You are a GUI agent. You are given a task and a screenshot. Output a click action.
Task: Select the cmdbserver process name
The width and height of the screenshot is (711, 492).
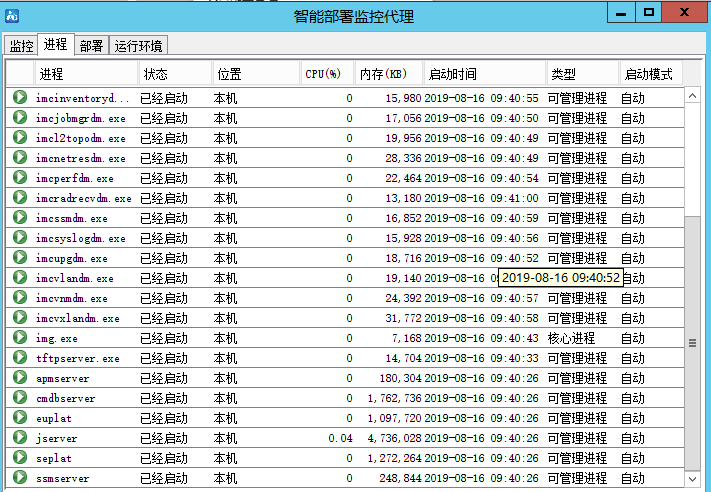[x=66, y=398]
